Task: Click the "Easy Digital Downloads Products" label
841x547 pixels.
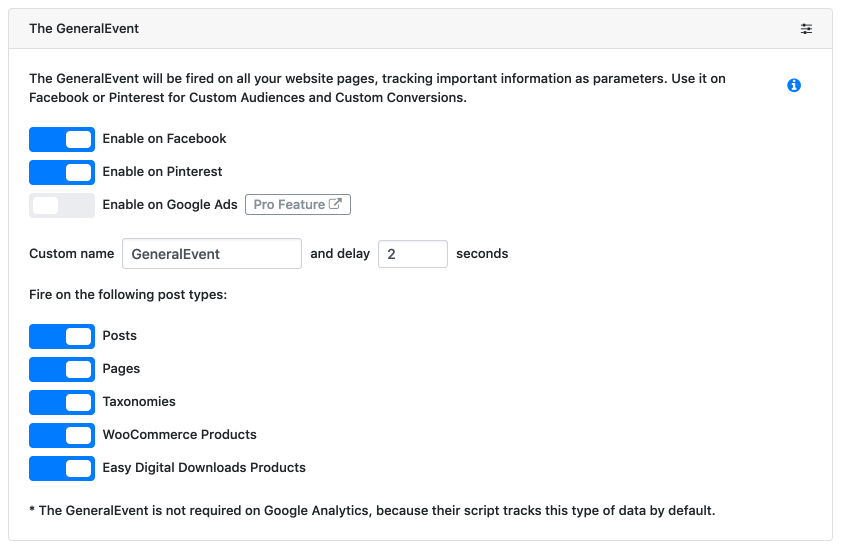Action: 204,468
